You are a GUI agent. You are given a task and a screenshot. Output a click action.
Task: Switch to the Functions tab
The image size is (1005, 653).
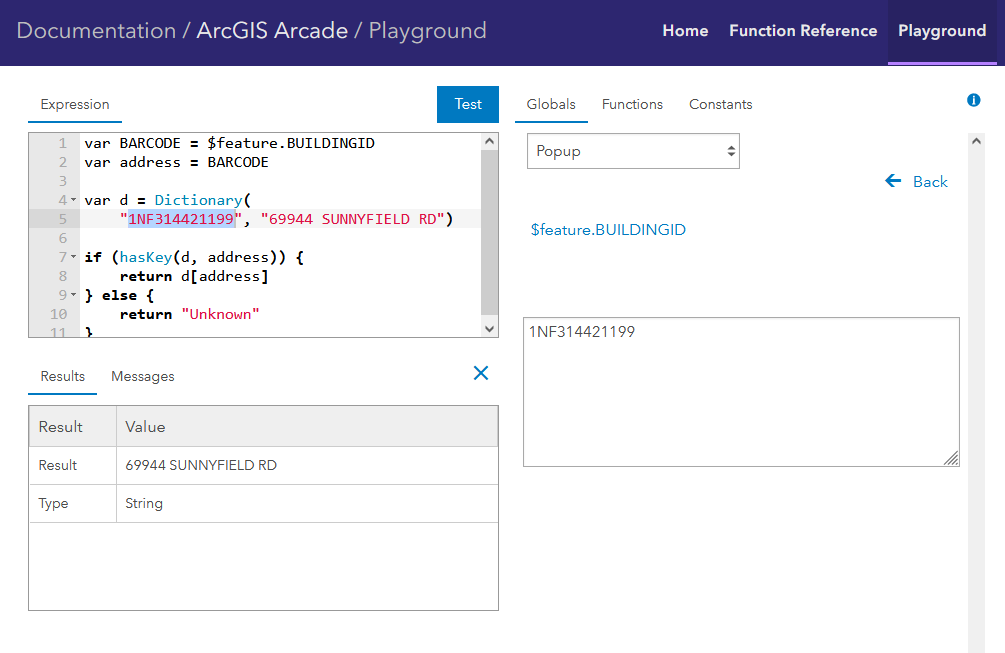click(632, 104)
